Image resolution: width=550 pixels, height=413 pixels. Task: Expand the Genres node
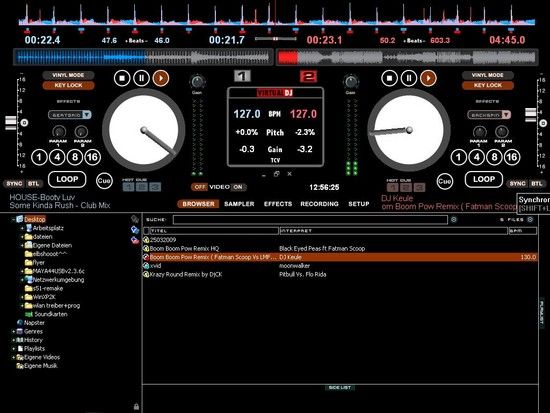tap(13, 331)
